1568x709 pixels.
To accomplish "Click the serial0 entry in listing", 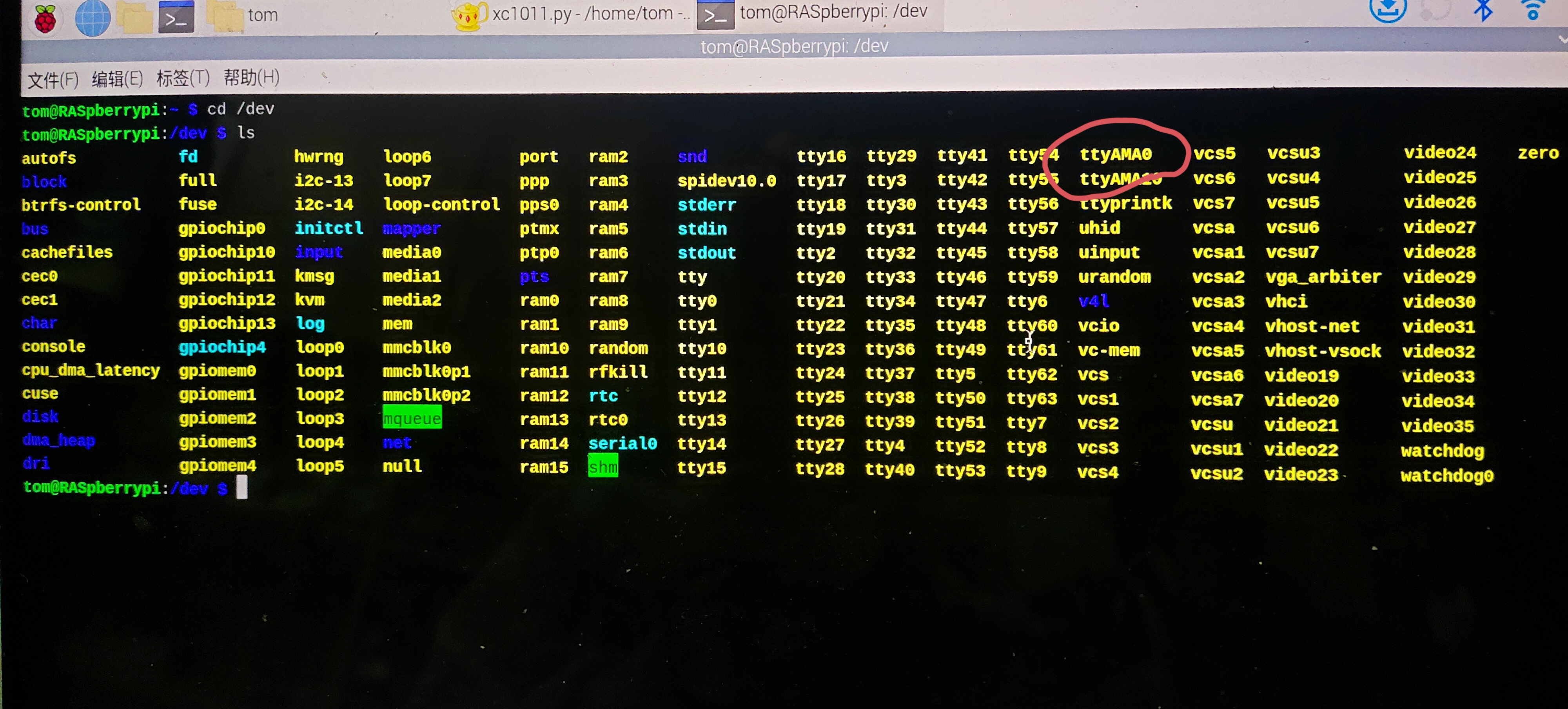I will coord(622,444).
